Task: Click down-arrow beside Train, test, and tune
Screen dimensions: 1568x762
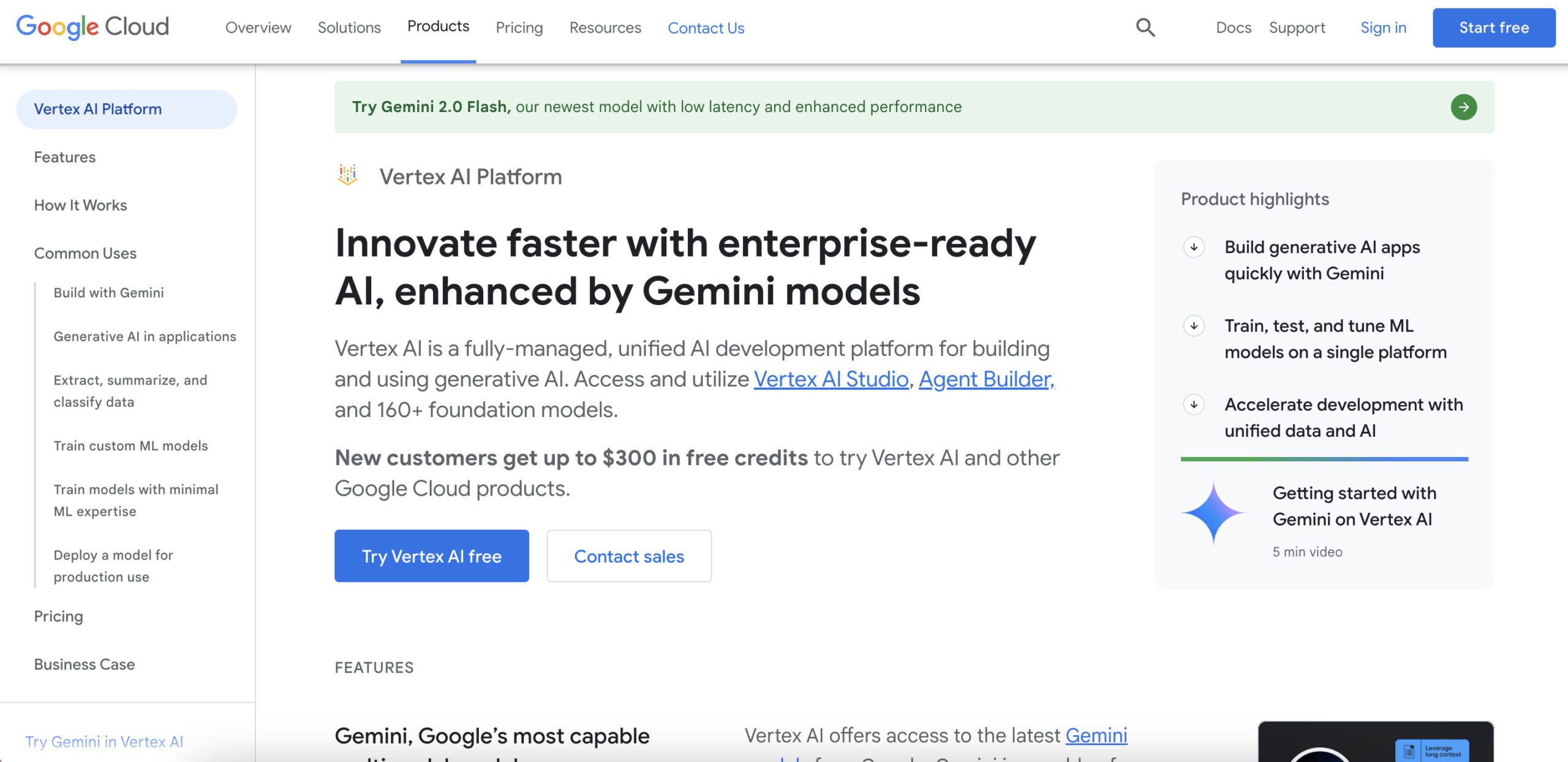Action: coord(1193,326)
